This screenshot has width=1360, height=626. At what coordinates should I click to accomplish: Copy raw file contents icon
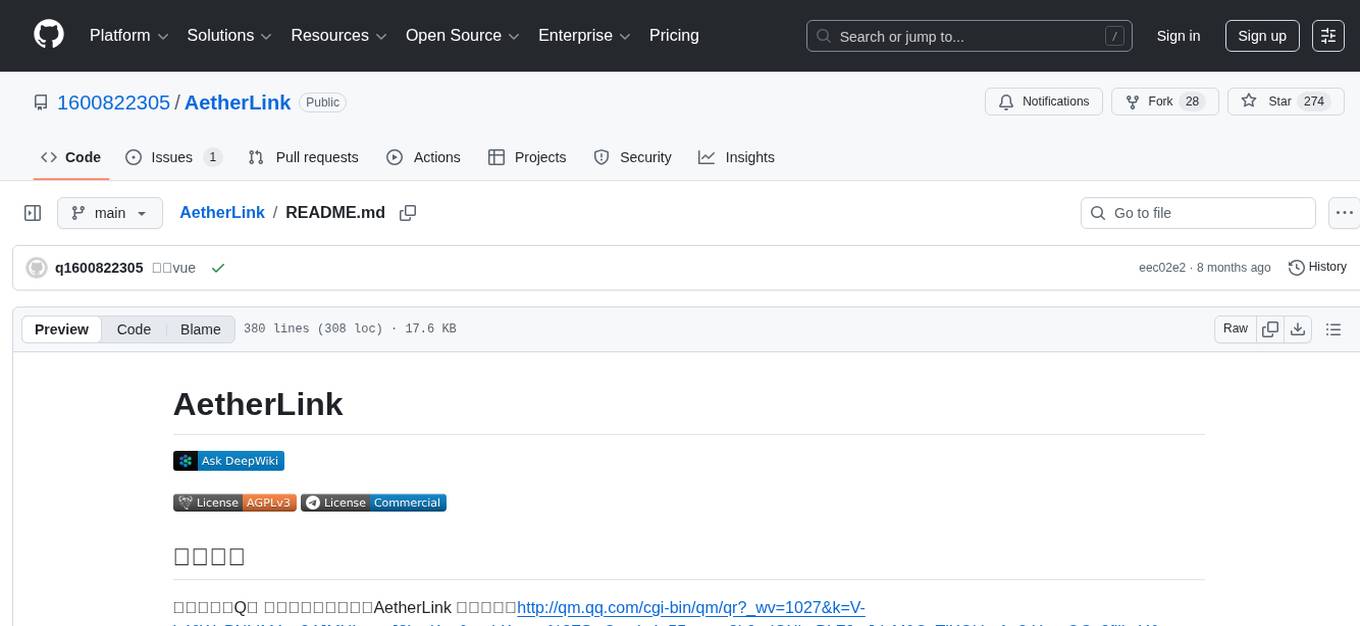click(1269, 328)
